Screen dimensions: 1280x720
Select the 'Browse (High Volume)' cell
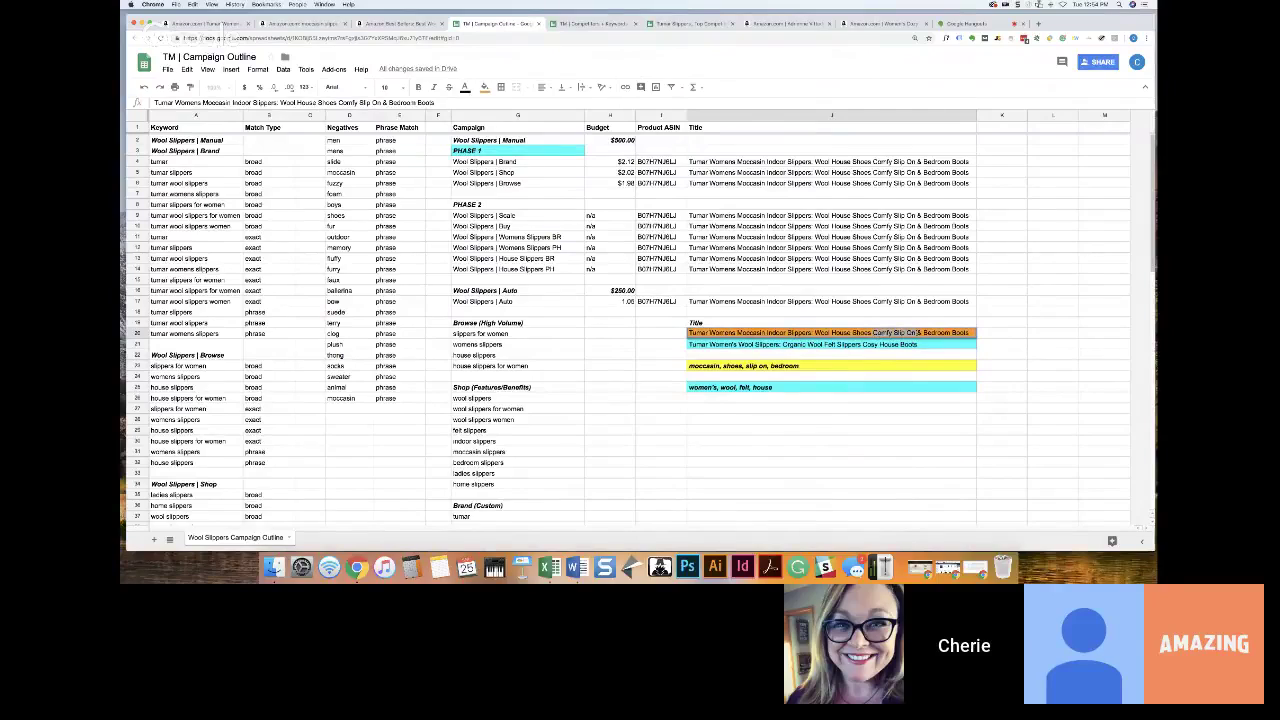518,323
